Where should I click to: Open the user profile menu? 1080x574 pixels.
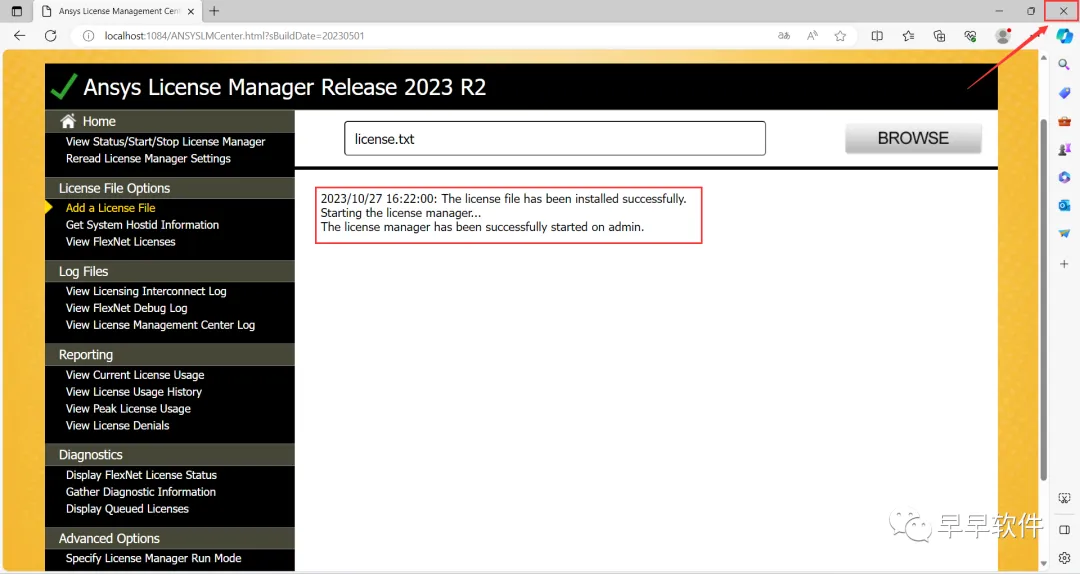coord(1003,36)
